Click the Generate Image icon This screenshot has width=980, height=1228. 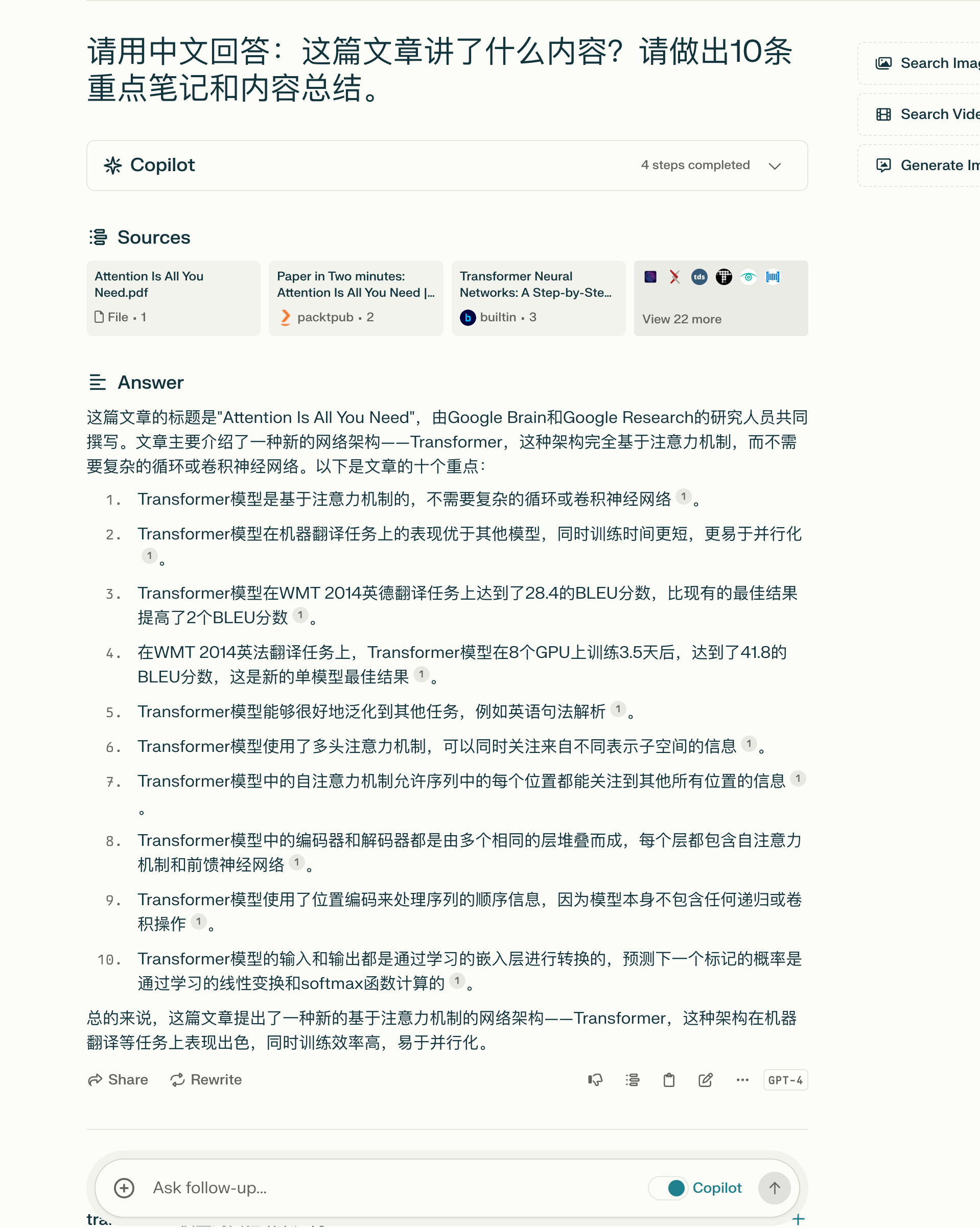[x=883, y=165]
